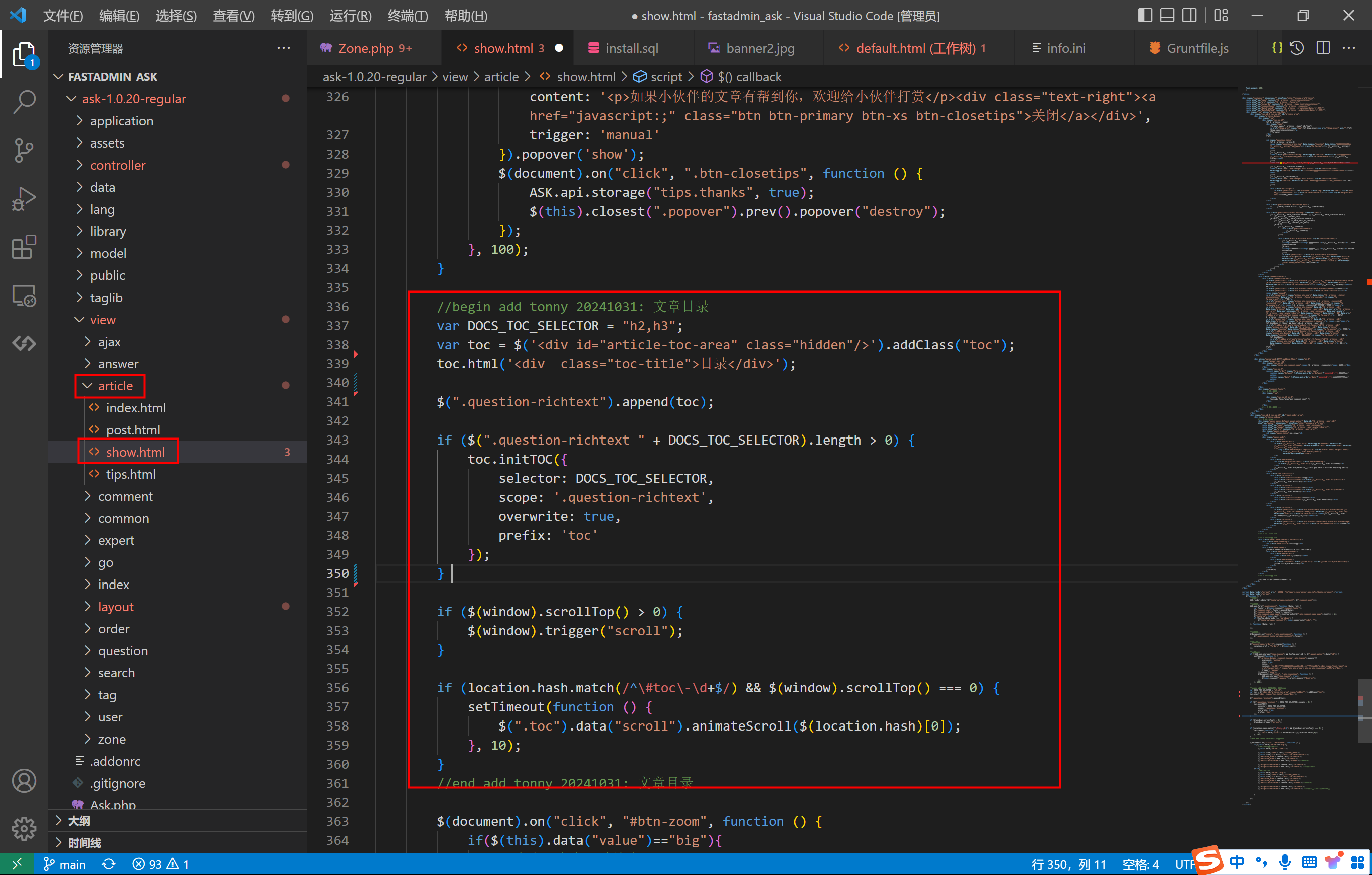Open the 编辑(E) menu
The image size is (1372, 875).
click(x=119, y=16)
